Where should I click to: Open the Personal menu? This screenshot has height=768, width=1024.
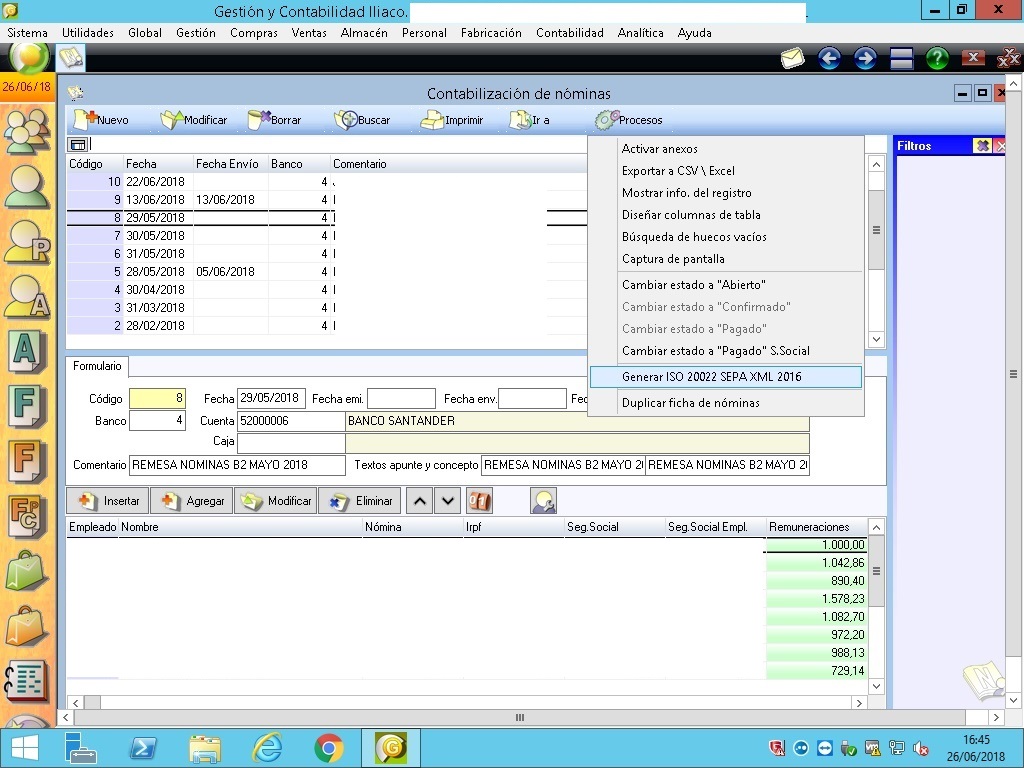pyautogui.click(x=424, y=33)
